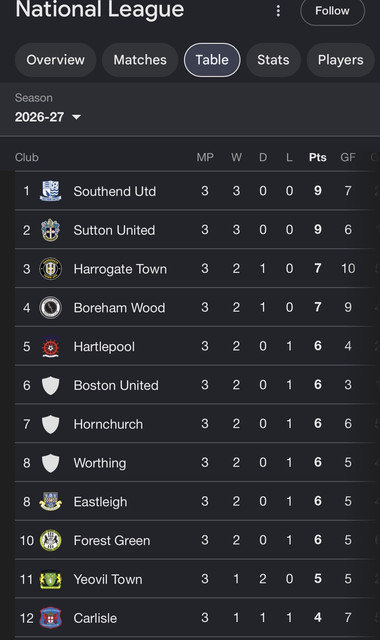This screenshot has width=380, height=640.
Task: Click the Yeovil Town club crest
Action: [x=51, y=579]
